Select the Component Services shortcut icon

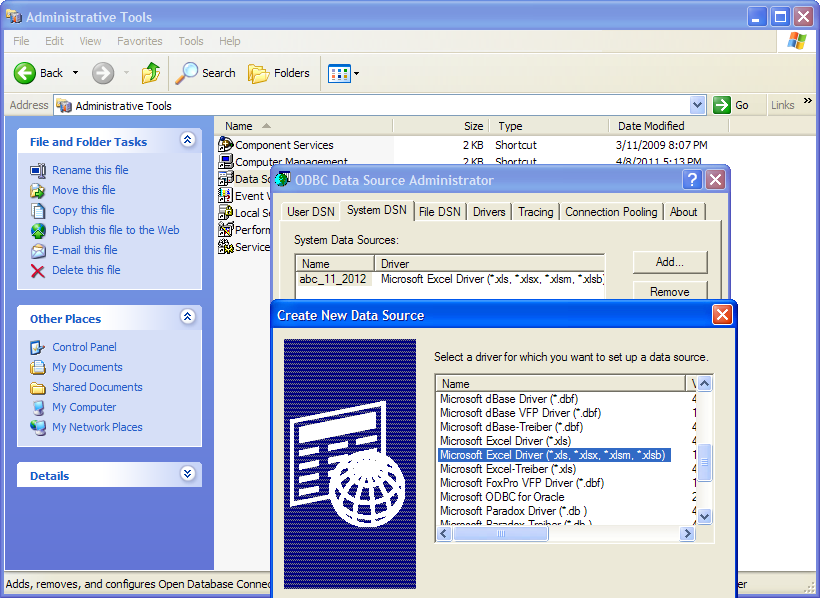[x=226, y=144]
